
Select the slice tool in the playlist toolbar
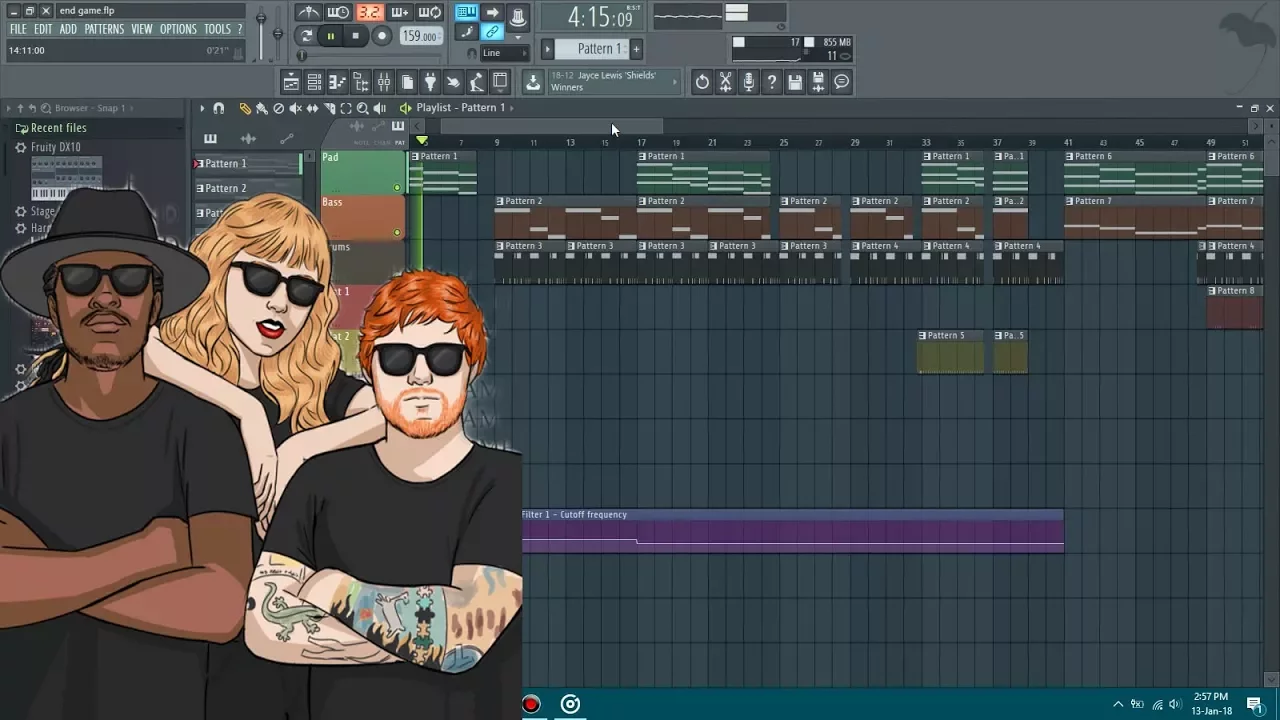[329, 108]
